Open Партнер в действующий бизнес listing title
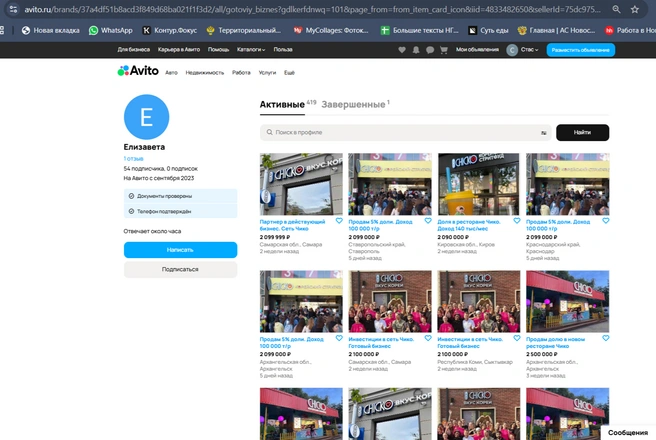Screen dimensions: 656x440 (292, 225)
